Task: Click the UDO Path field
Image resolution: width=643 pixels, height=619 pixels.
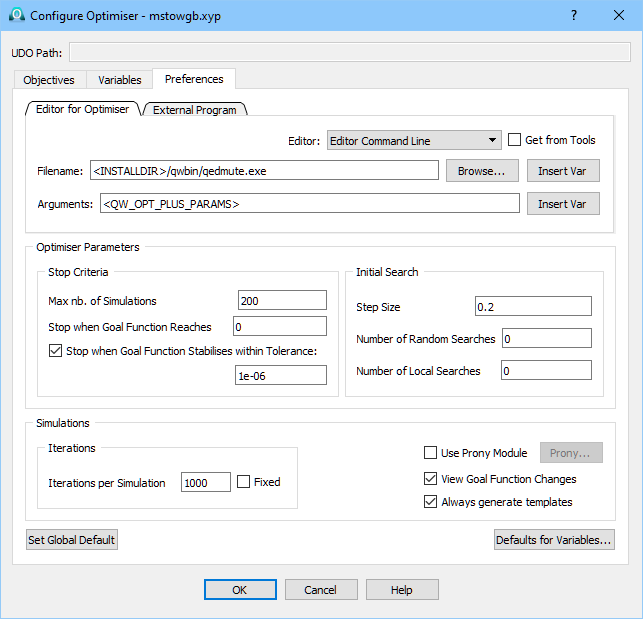Action: (350, 52)
